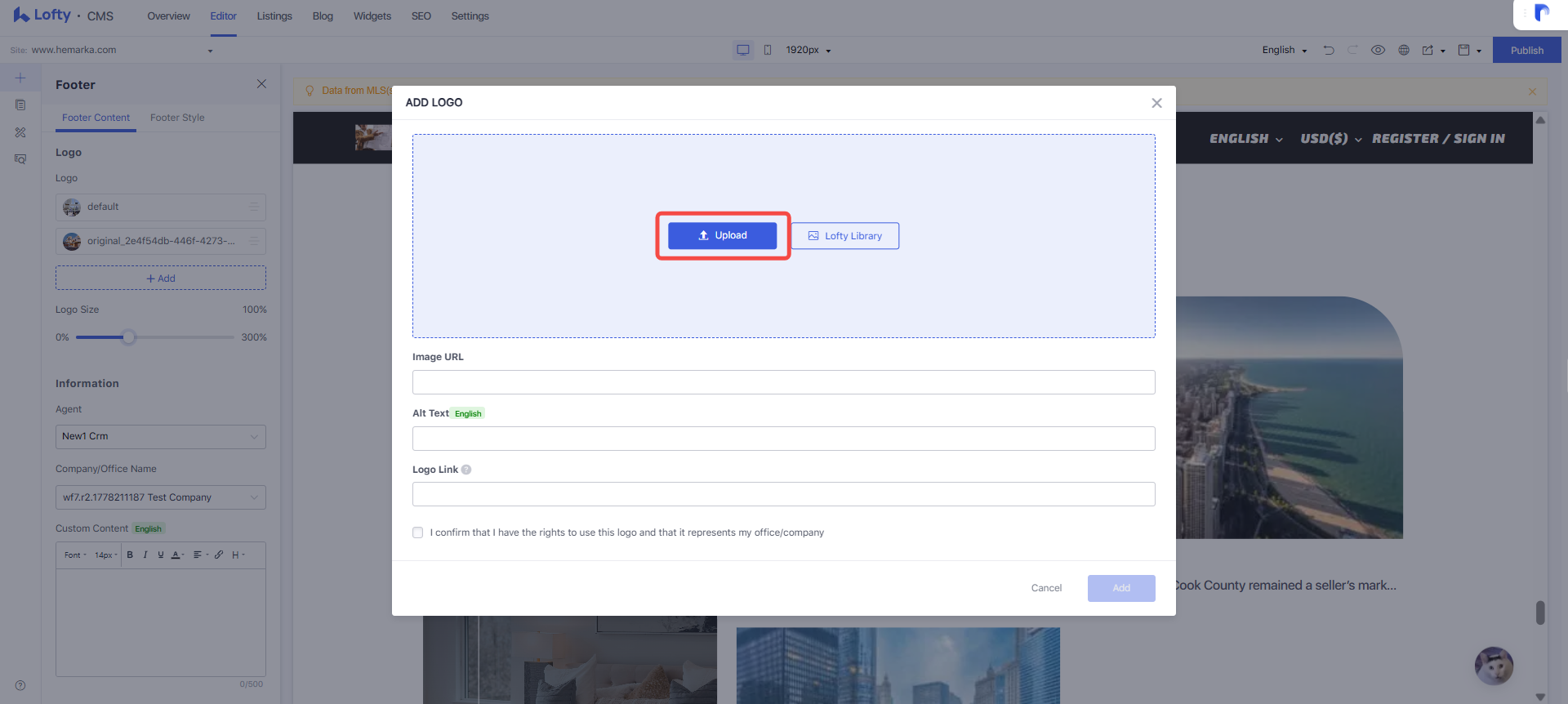Click the Lofty CMS logo
The image size is (1568, 704).
pyautogui.click(x=63, y=16)
